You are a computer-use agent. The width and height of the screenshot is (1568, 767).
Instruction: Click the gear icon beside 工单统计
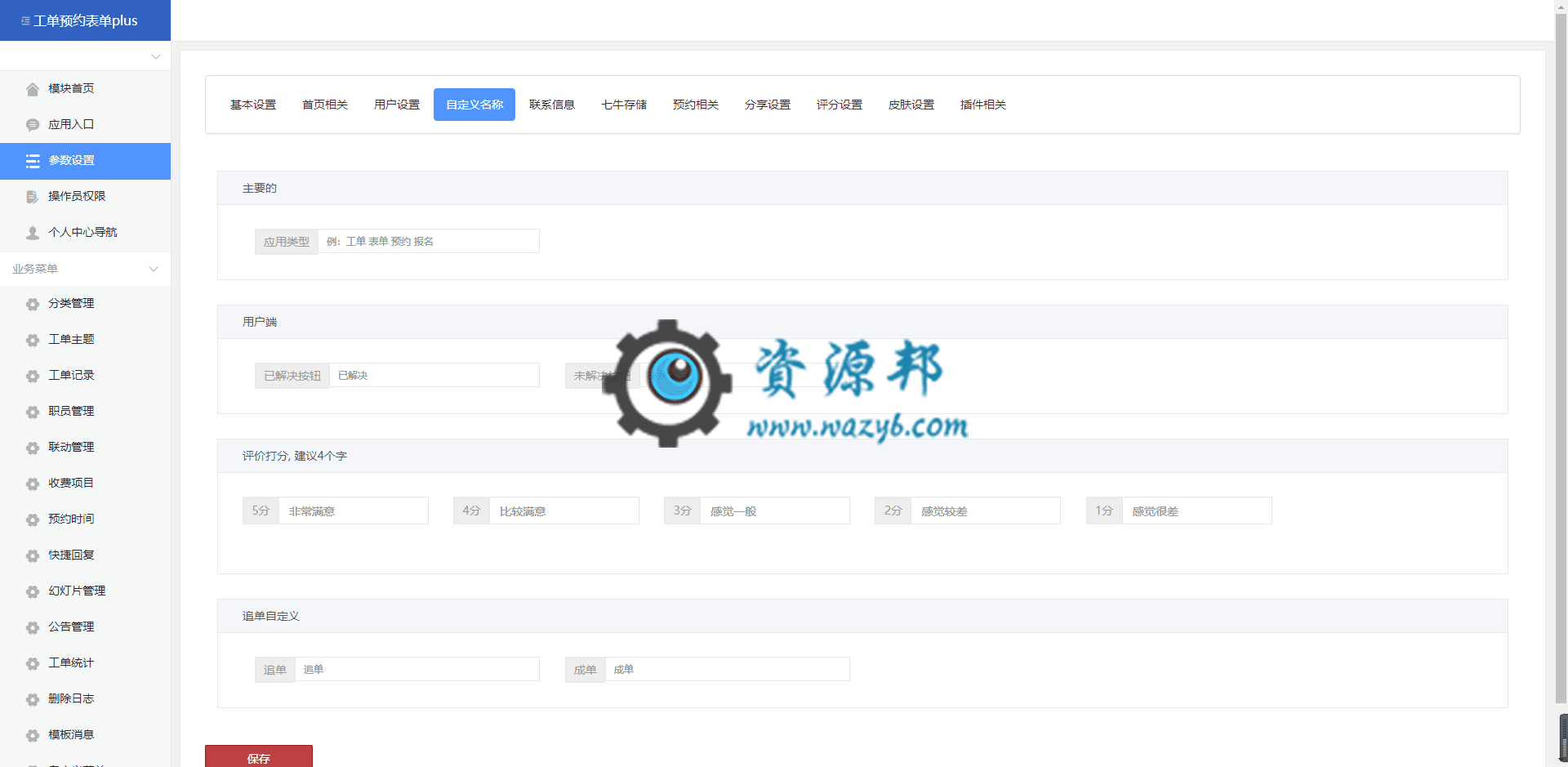pyautogui.click(x=33, y=663)
